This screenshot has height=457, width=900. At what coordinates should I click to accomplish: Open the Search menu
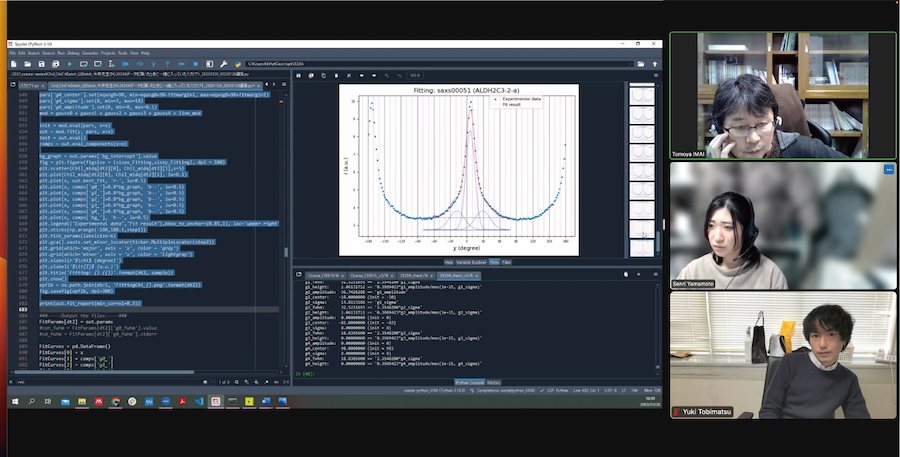(x=34, y=53)
